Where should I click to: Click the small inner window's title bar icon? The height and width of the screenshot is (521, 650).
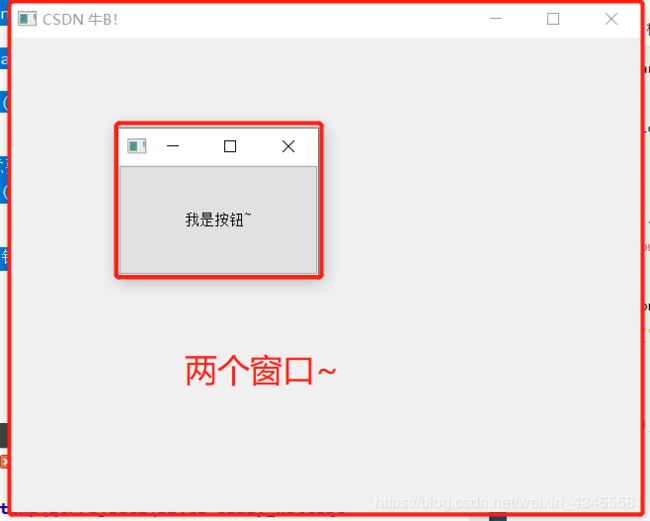[x=137, y=147]
